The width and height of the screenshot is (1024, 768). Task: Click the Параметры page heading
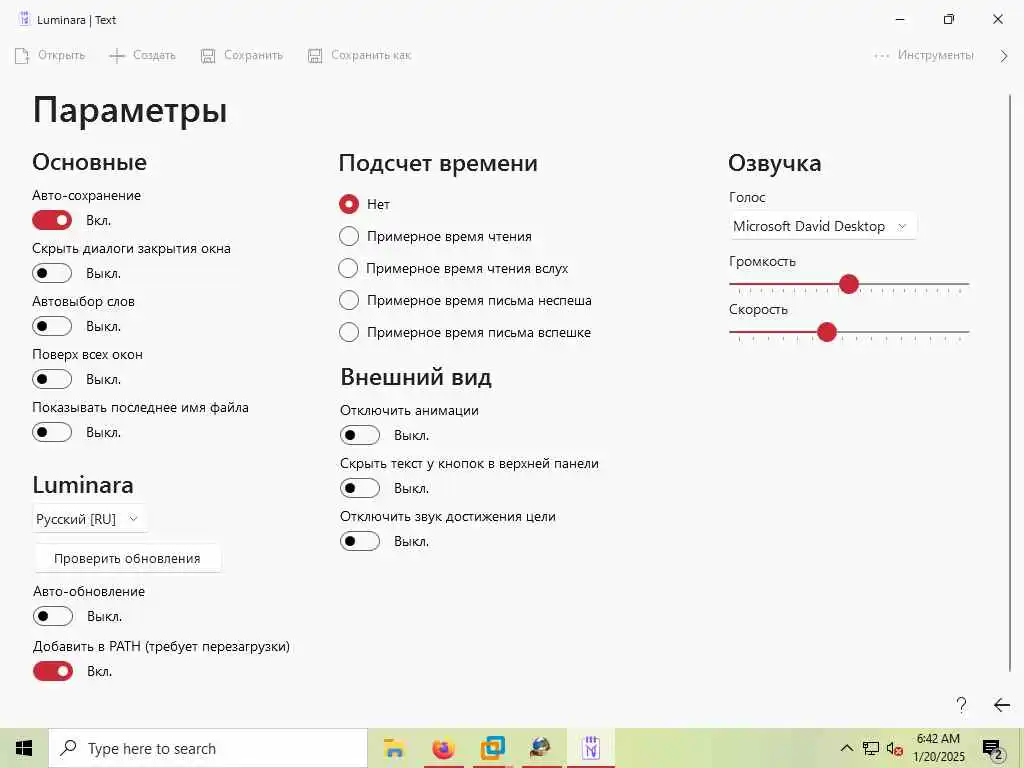130,110
